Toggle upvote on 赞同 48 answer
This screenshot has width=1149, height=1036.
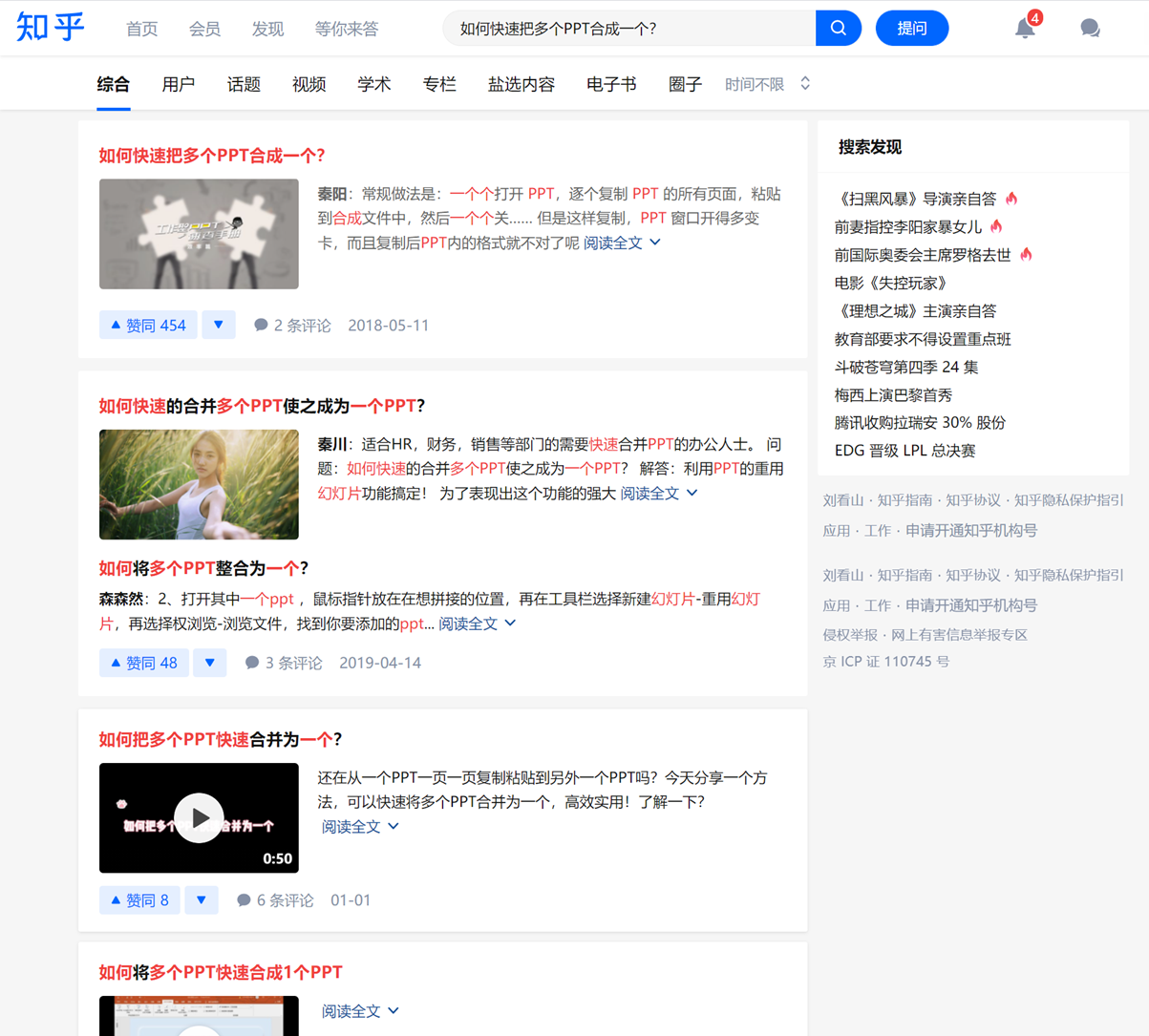click(144, 663)
